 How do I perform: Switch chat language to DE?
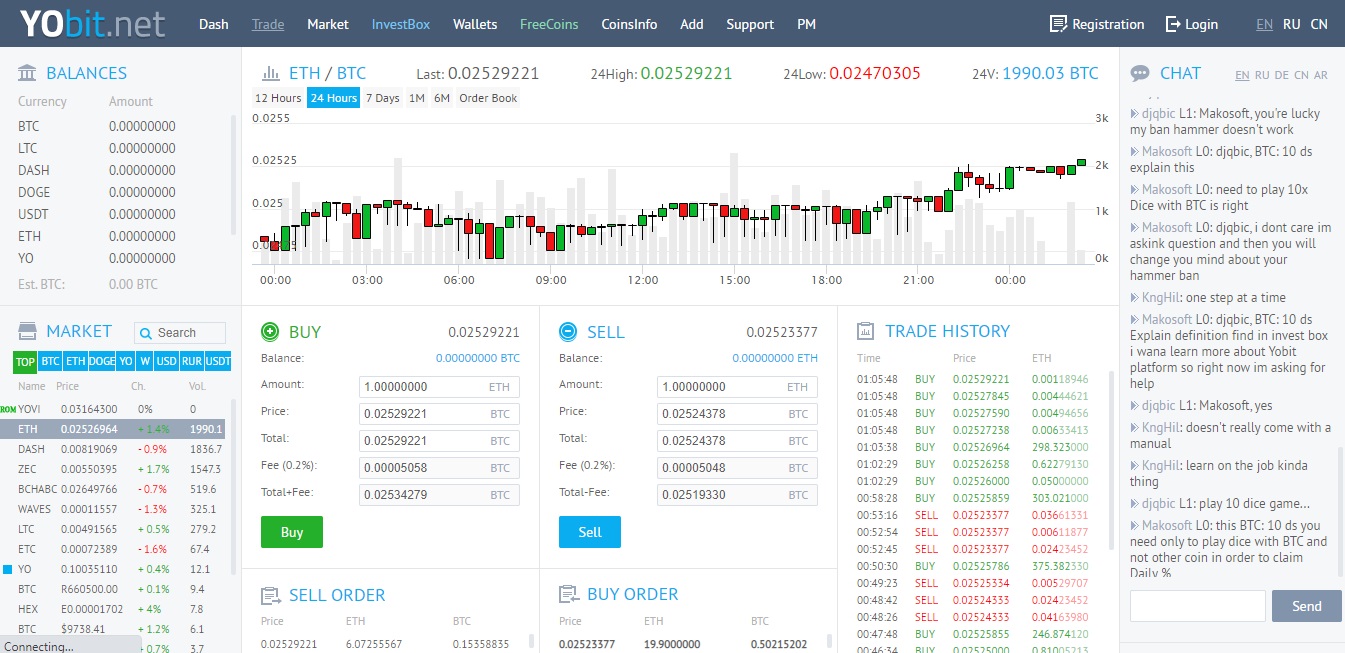[x=1282, y=75]
